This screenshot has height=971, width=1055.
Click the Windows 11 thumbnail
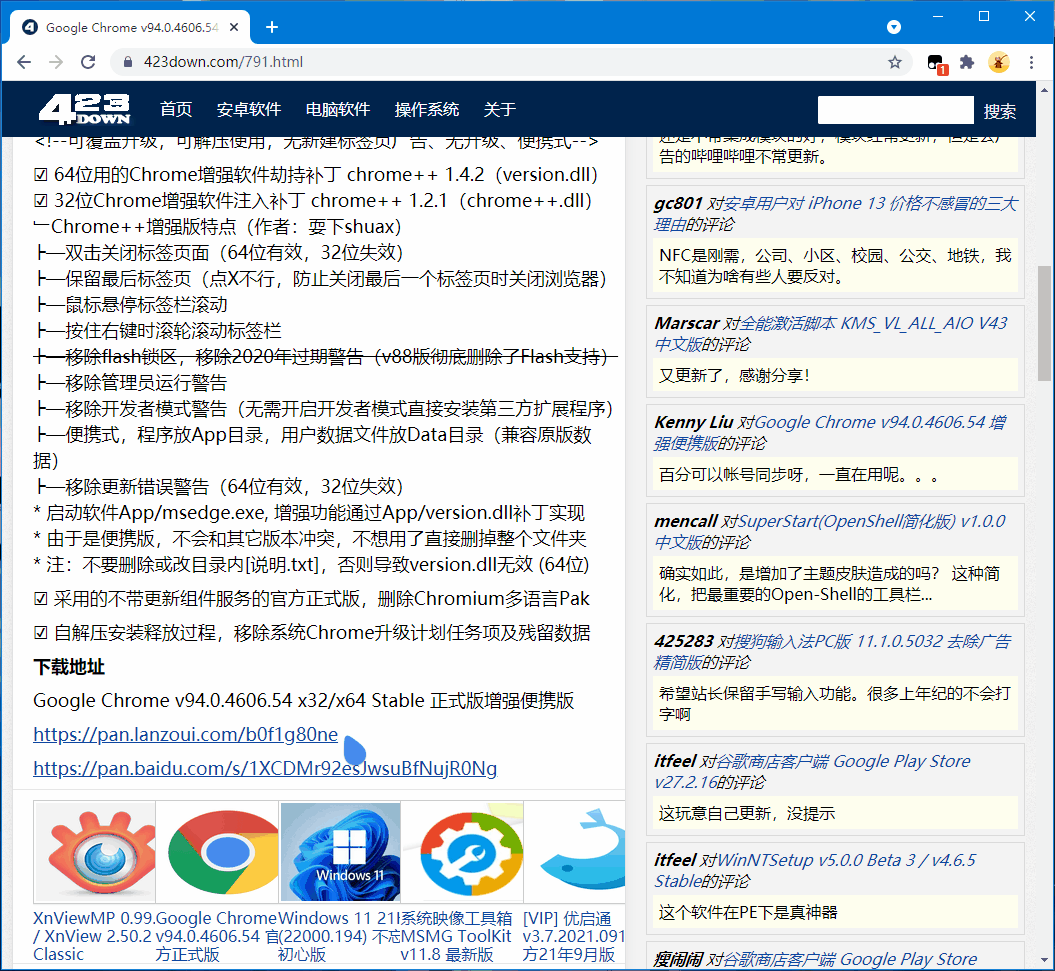[x=340, y=852]
